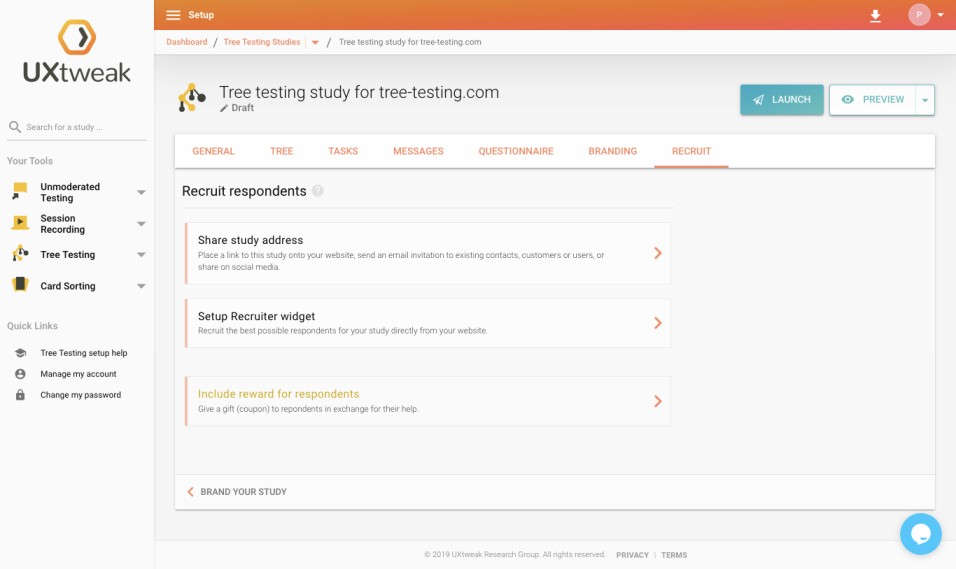Click the Session Recording icon

[x=20, y=223]
